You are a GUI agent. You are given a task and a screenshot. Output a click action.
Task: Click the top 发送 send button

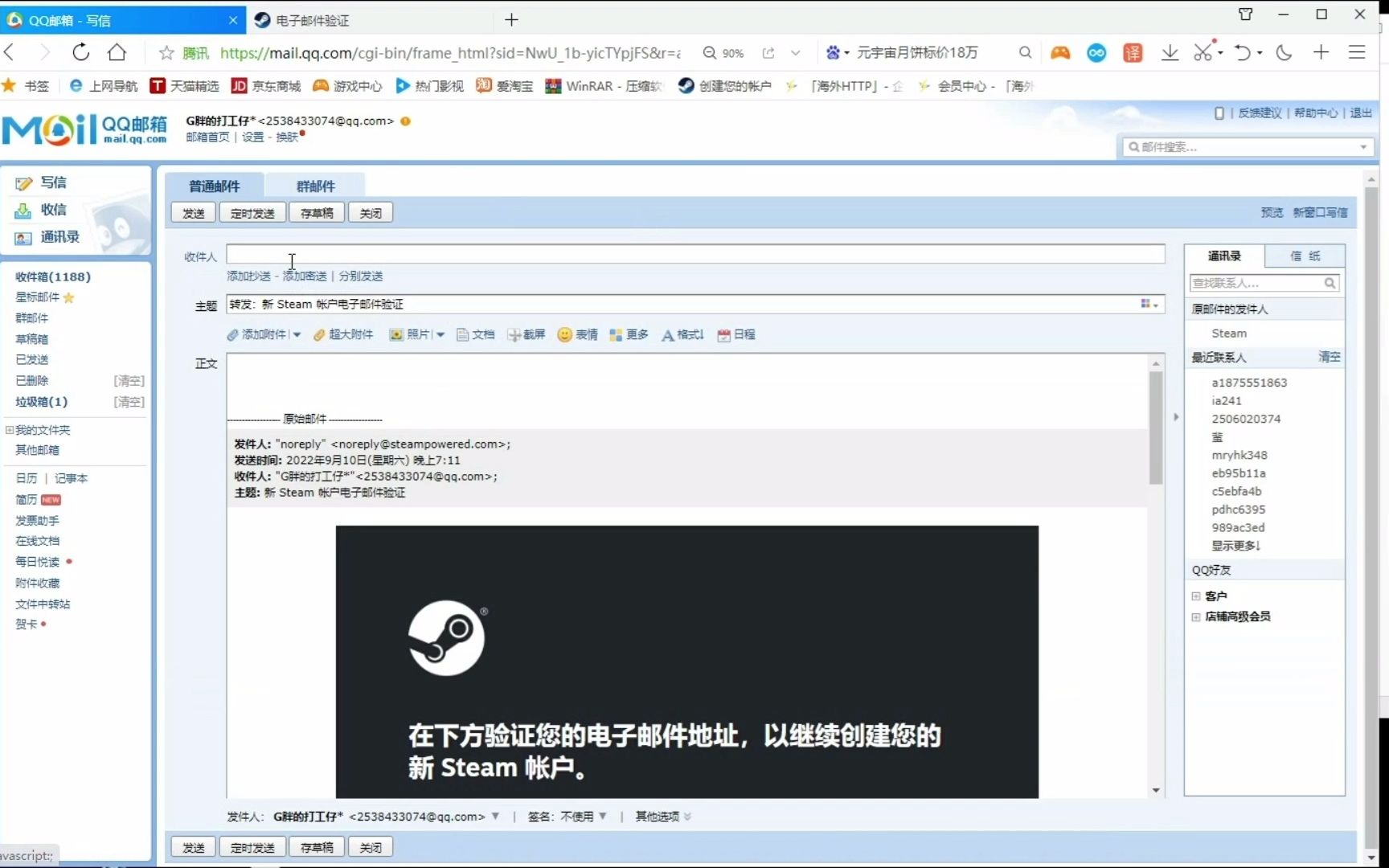(194, 213)
